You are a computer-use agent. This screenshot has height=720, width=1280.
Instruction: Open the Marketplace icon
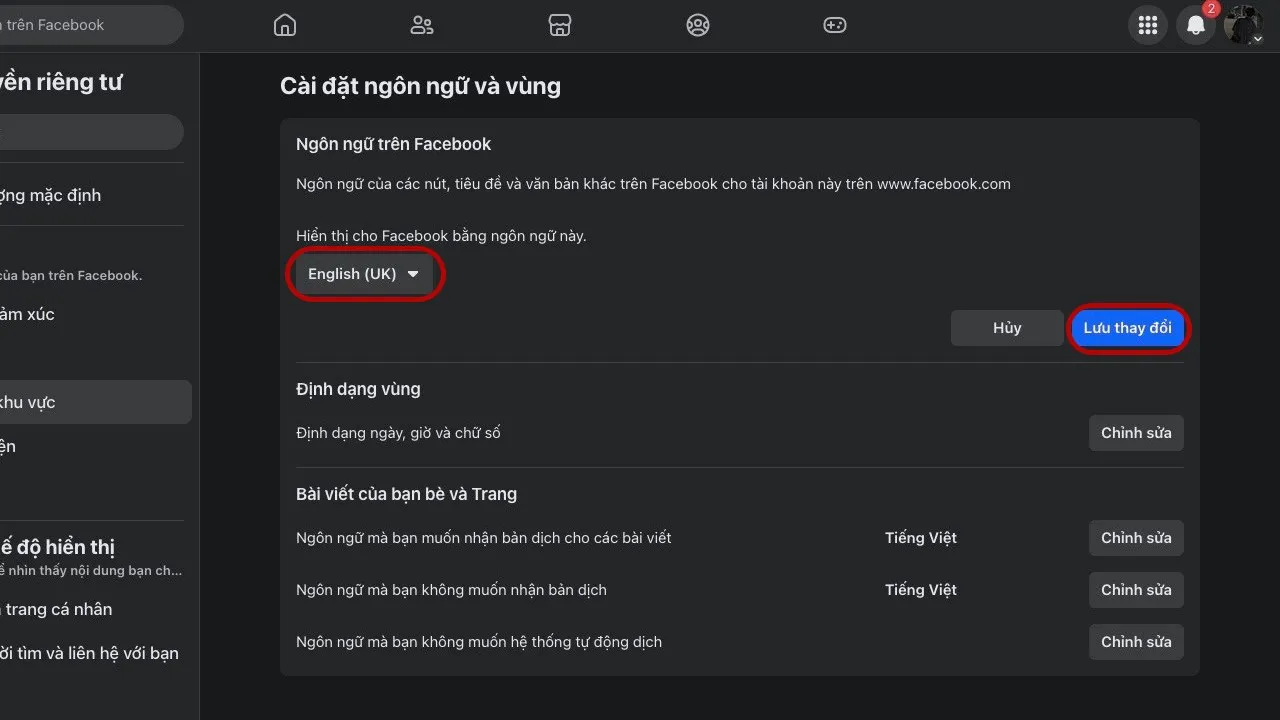click(560, 25)
